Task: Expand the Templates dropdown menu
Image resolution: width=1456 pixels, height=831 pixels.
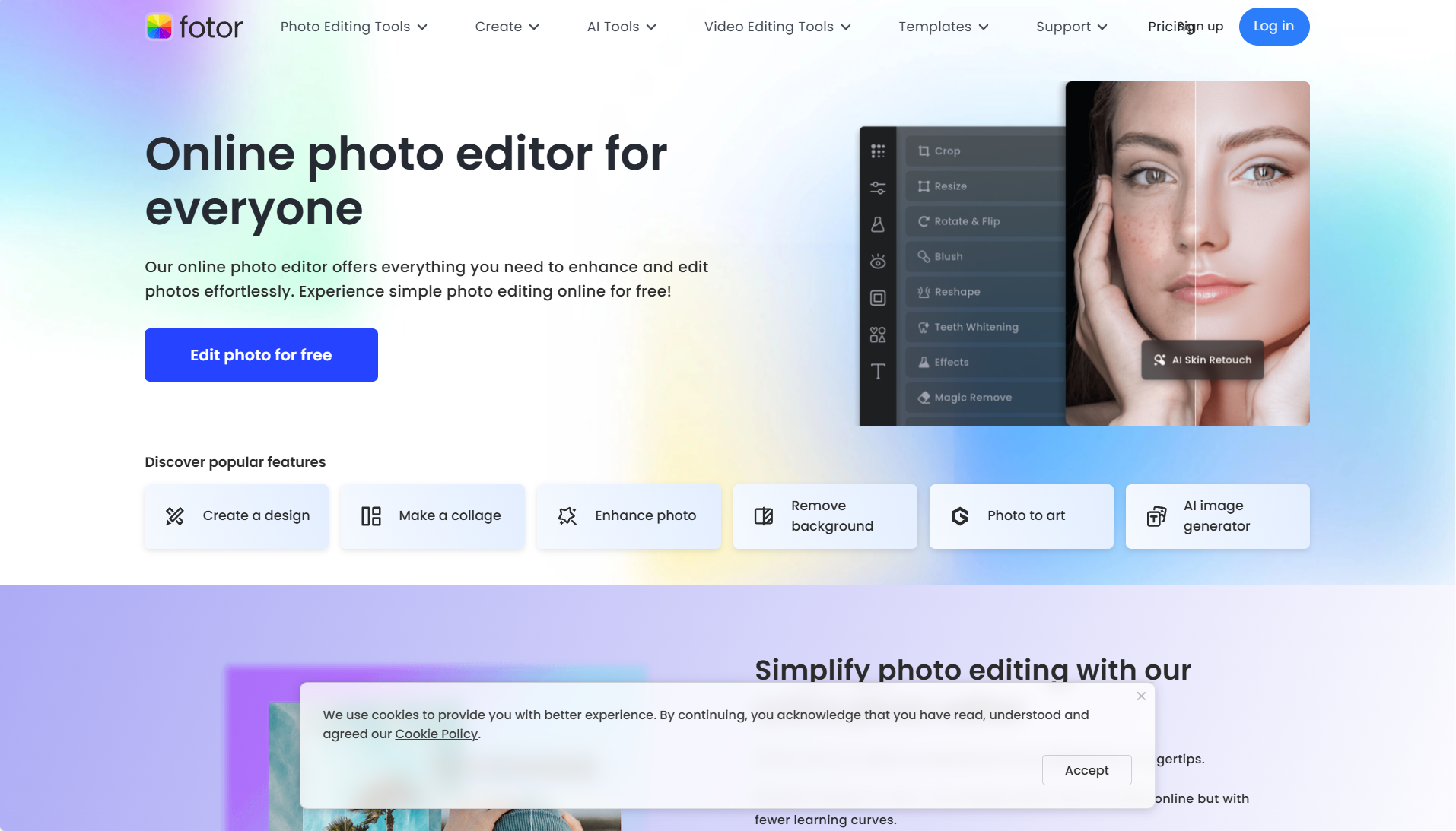Action: coord(943,27)
